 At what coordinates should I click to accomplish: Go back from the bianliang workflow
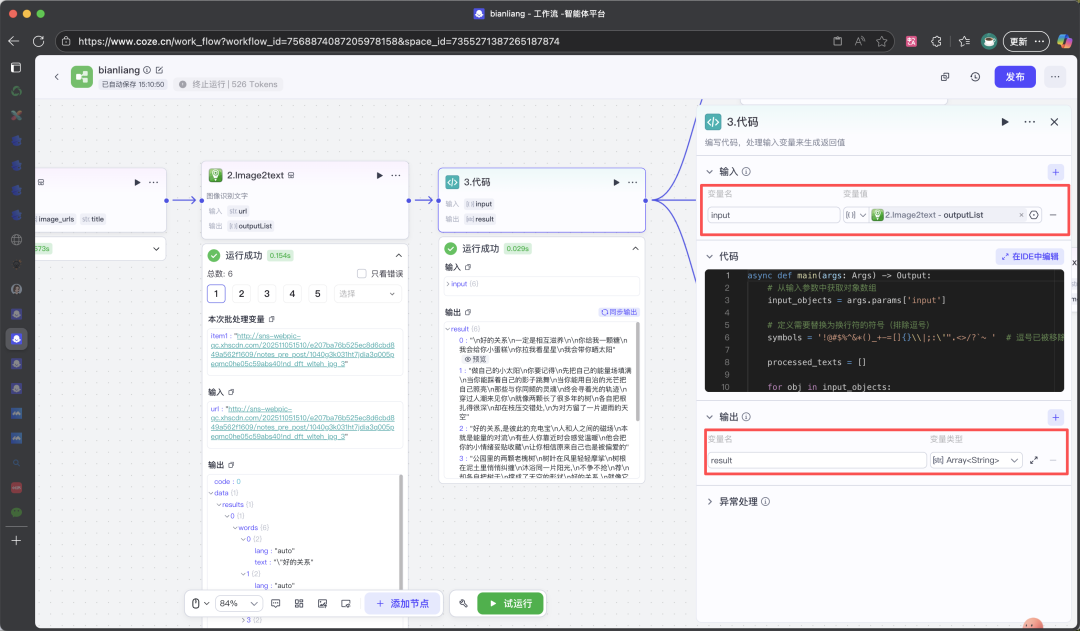pos(56,76)
